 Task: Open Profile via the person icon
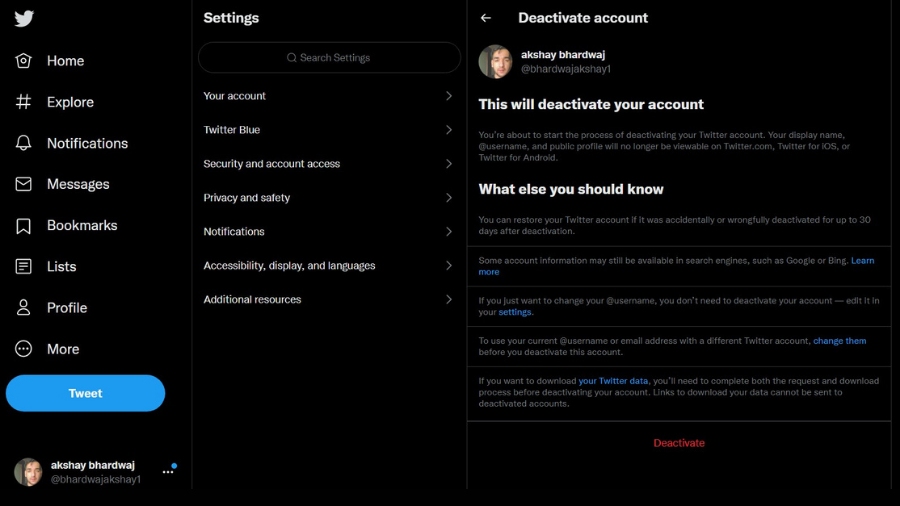24,308
